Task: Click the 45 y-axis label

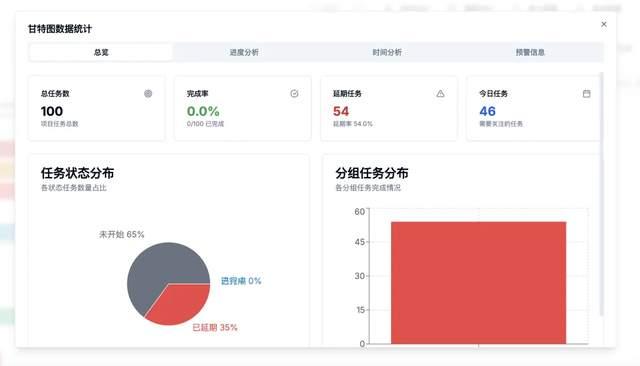Action: (359, 242)
